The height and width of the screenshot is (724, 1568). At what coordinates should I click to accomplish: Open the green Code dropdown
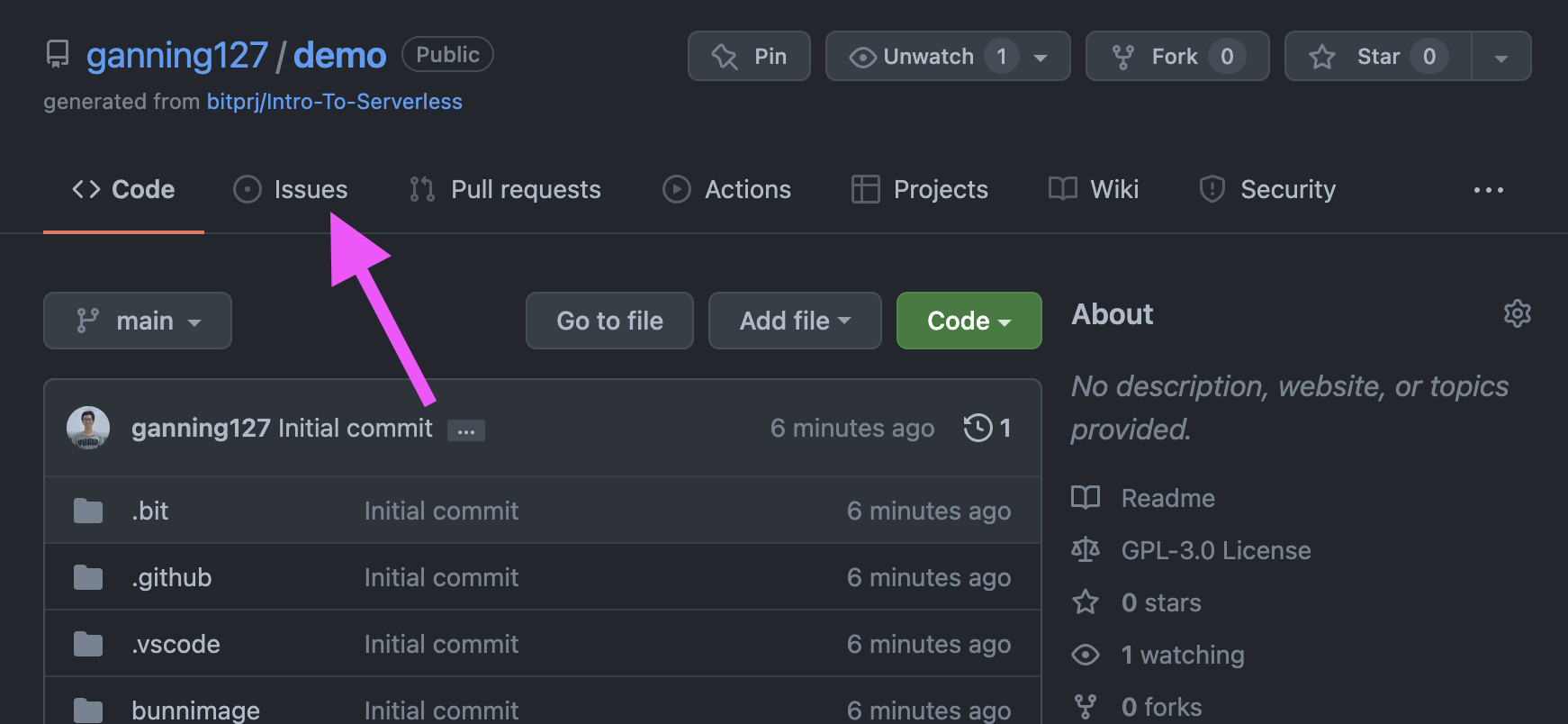[969, 321]
